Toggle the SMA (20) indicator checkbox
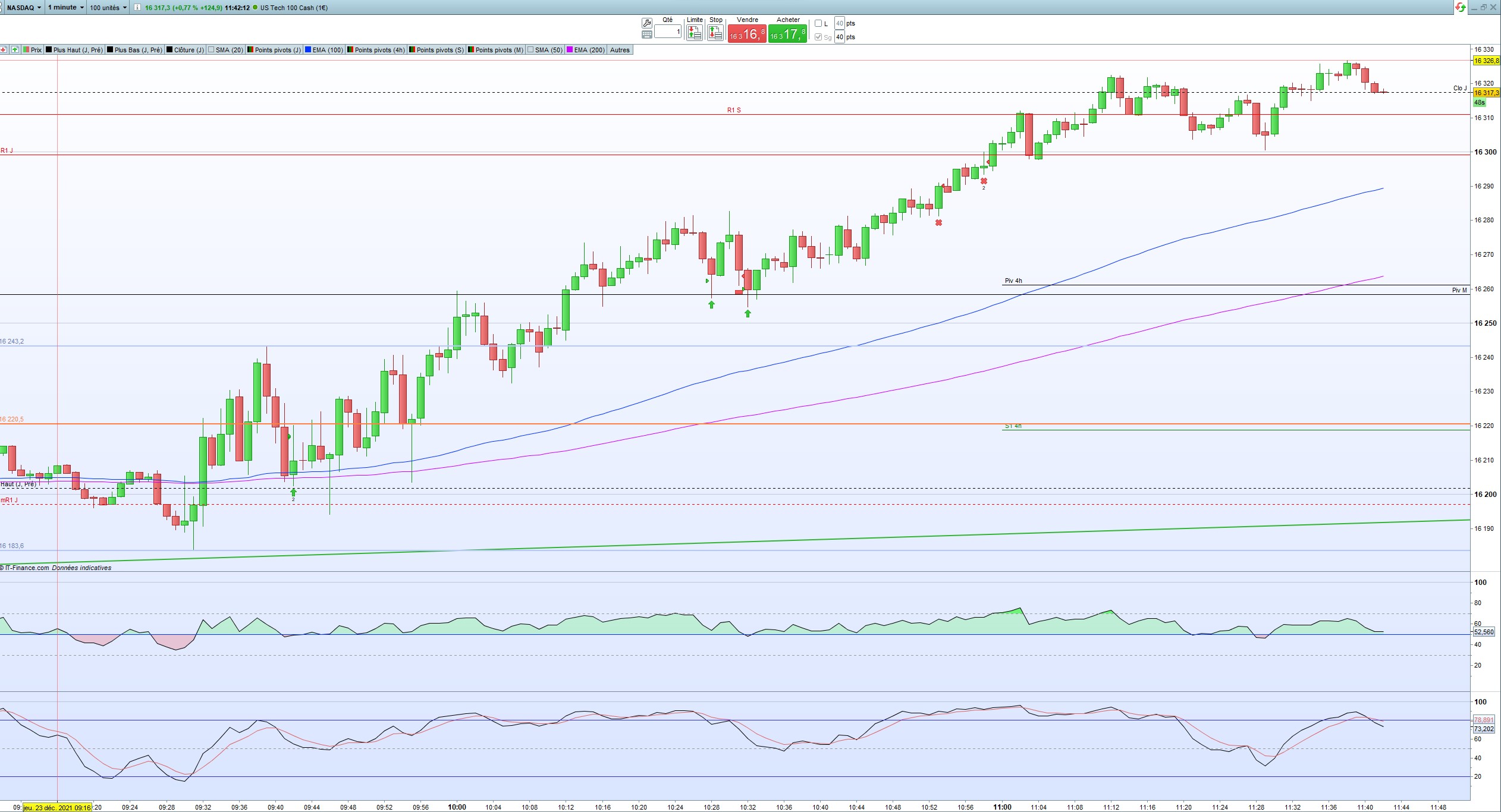The image size is (1501, 812). point(211,50)
